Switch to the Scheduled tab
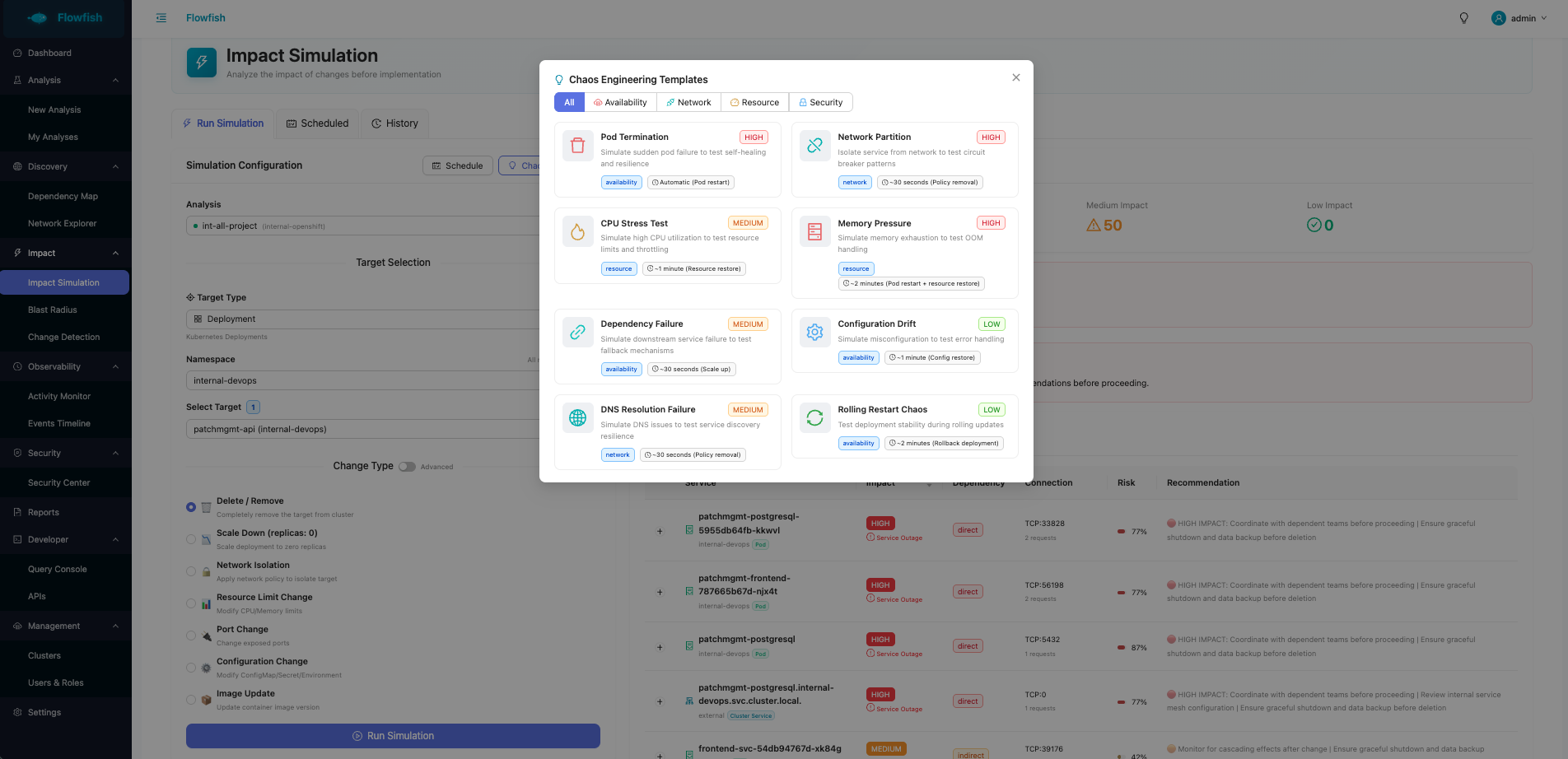Screen dimensions: 1568x759 (x=318, y=123)
